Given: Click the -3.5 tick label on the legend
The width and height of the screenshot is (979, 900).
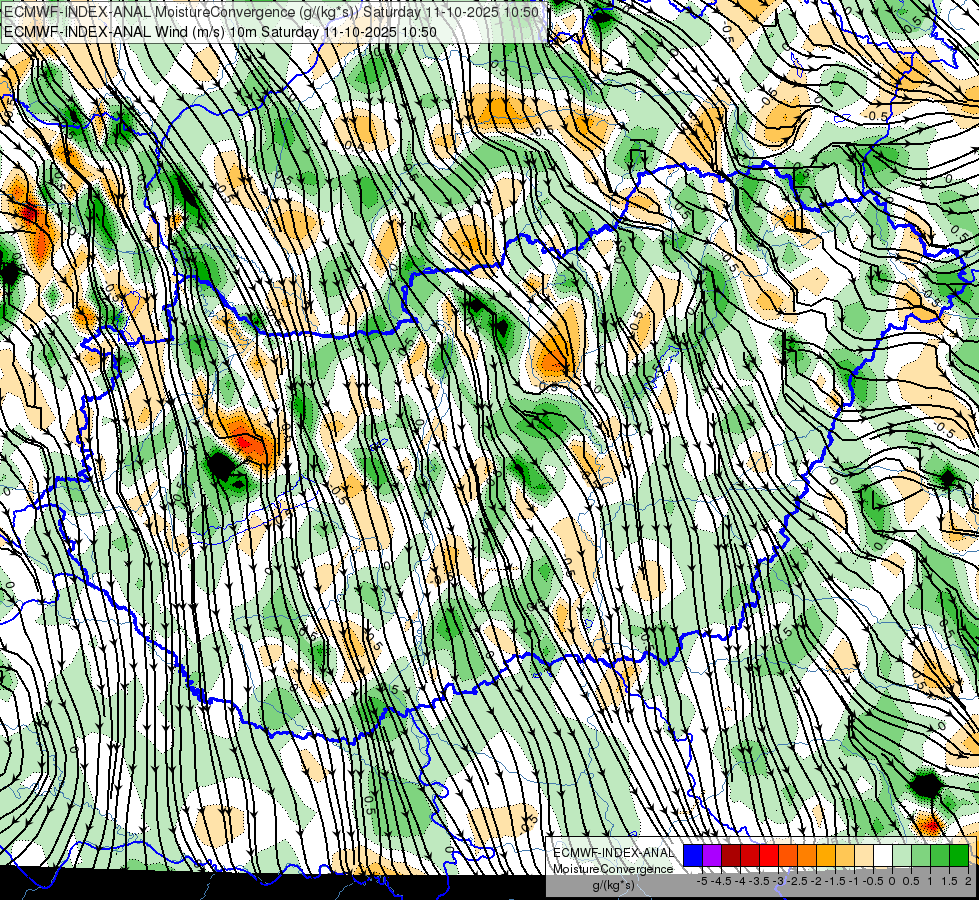Looking at the screenshot, I should (x=759, y=881).
